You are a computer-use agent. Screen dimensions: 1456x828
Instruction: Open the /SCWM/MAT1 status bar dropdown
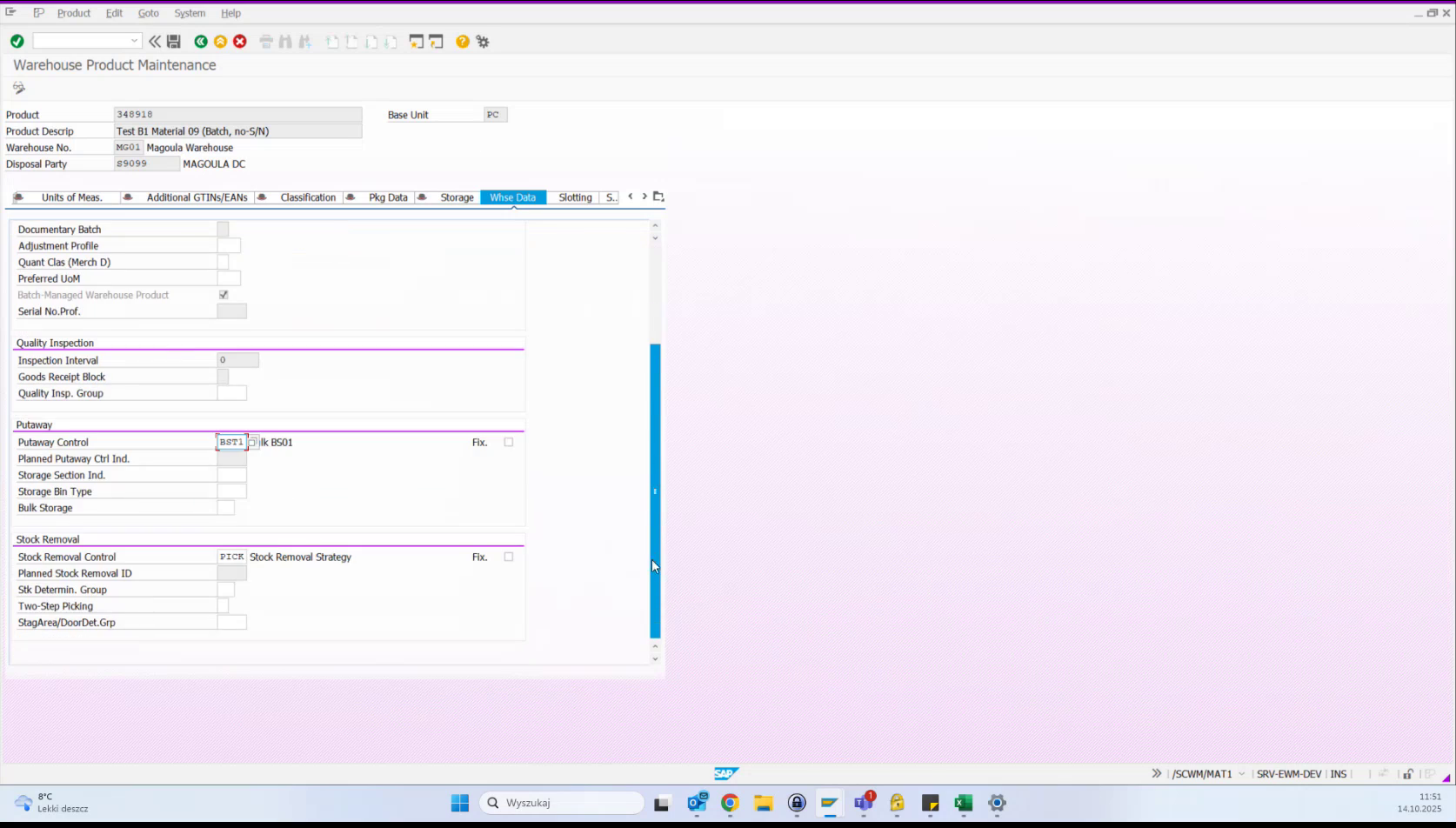tap(1241, 773)
